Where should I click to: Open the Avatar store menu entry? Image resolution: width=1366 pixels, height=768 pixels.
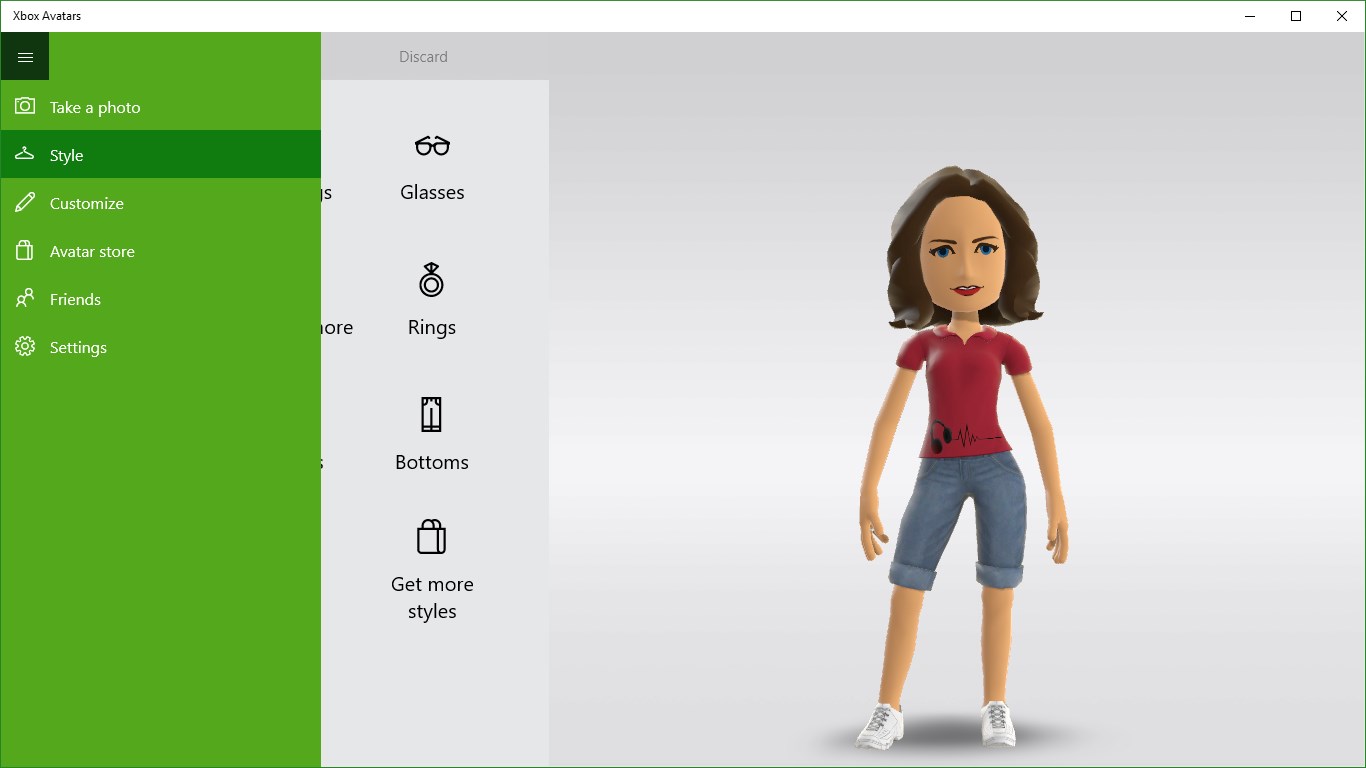pos(93,251)
